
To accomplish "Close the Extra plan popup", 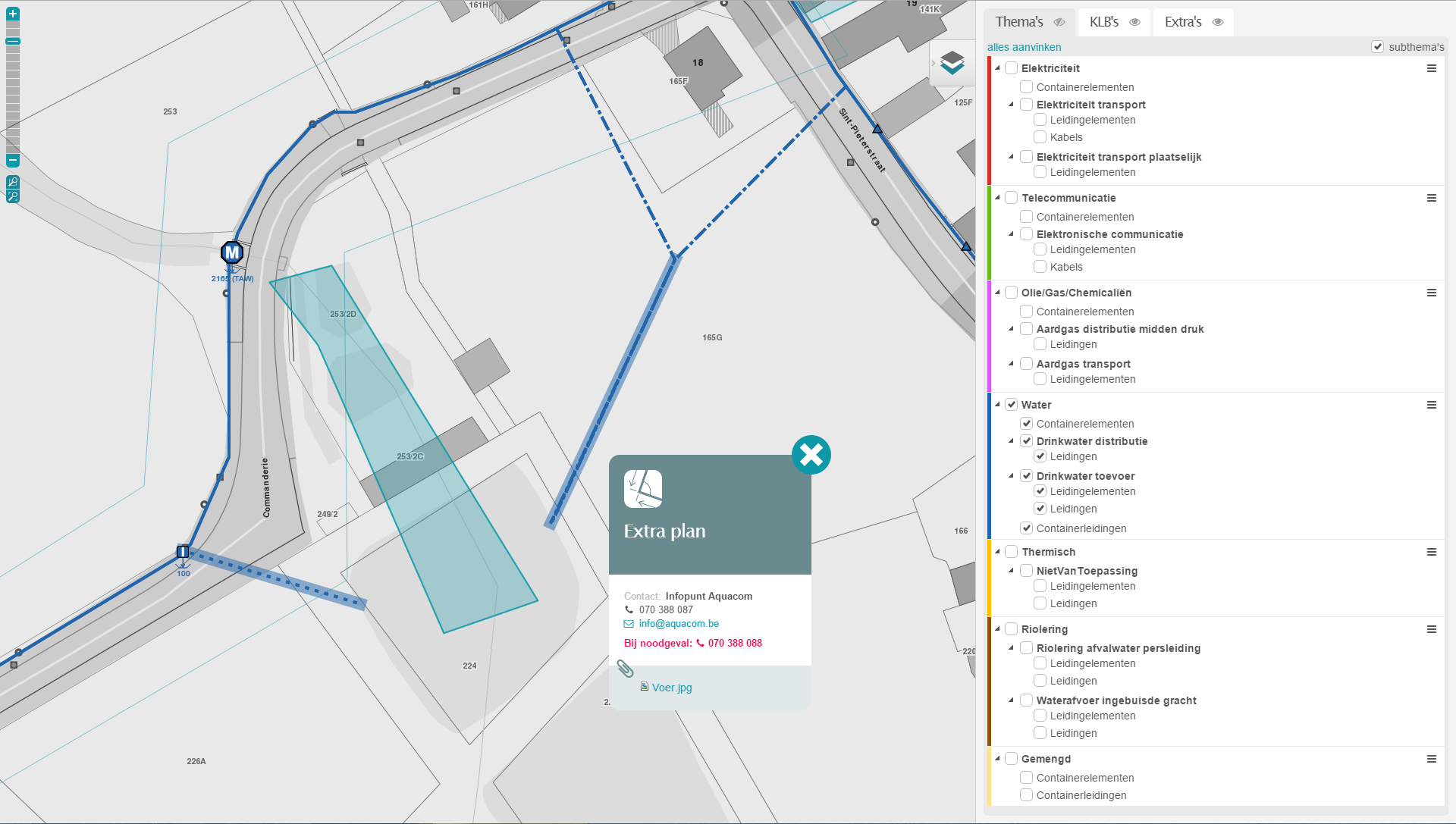I will pos(811,455).
